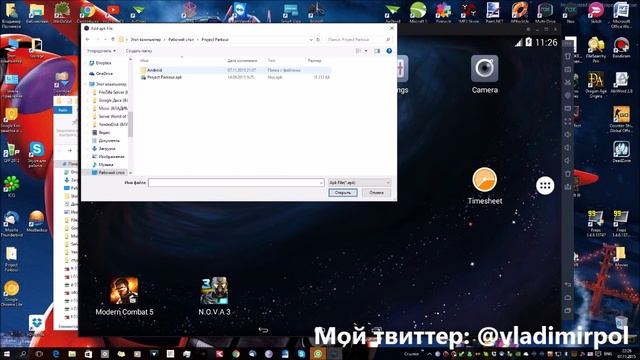This screenshot has height=360, width=640.
Task: Click the help icon in the file dialog
Action: coord(389,51)
